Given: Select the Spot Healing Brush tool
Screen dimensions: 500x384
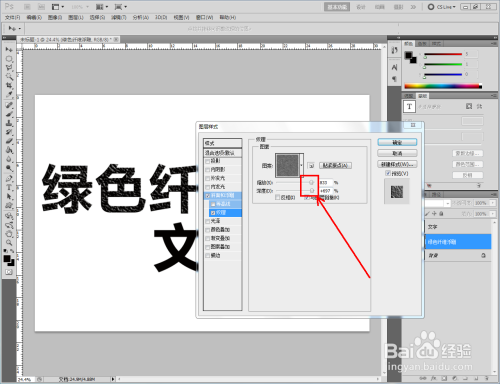Looking at the screenshot, I should (9, 105).
